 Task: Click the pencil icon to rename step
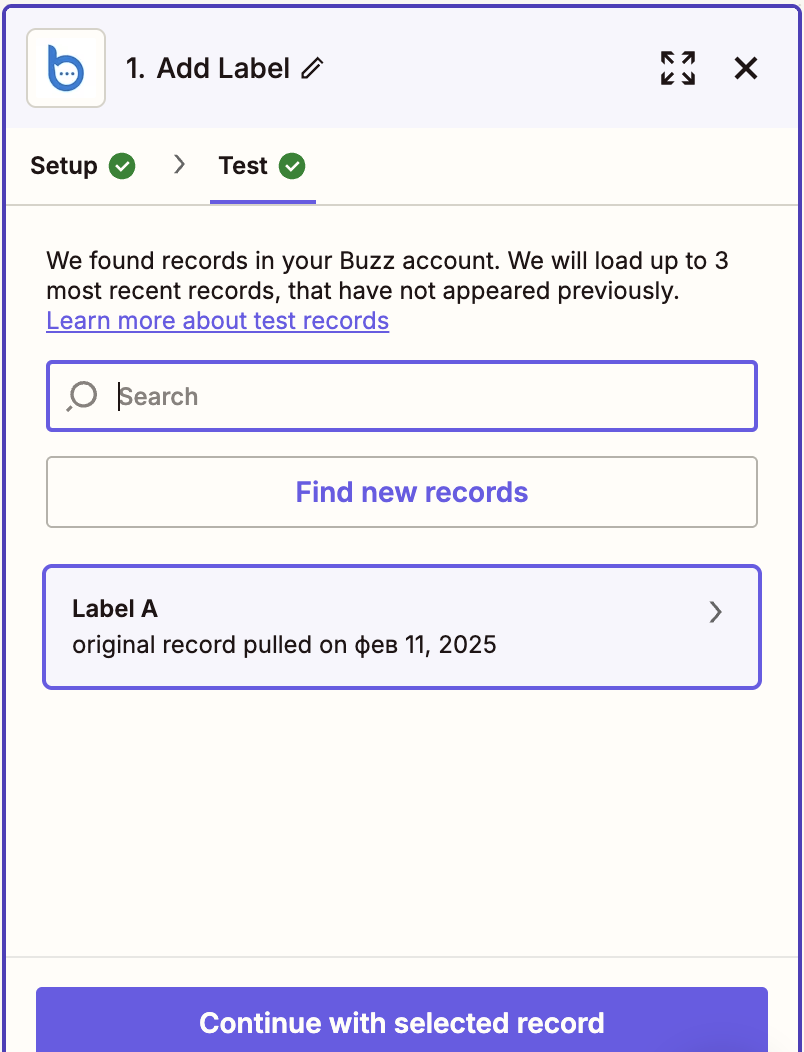(313, 68)
